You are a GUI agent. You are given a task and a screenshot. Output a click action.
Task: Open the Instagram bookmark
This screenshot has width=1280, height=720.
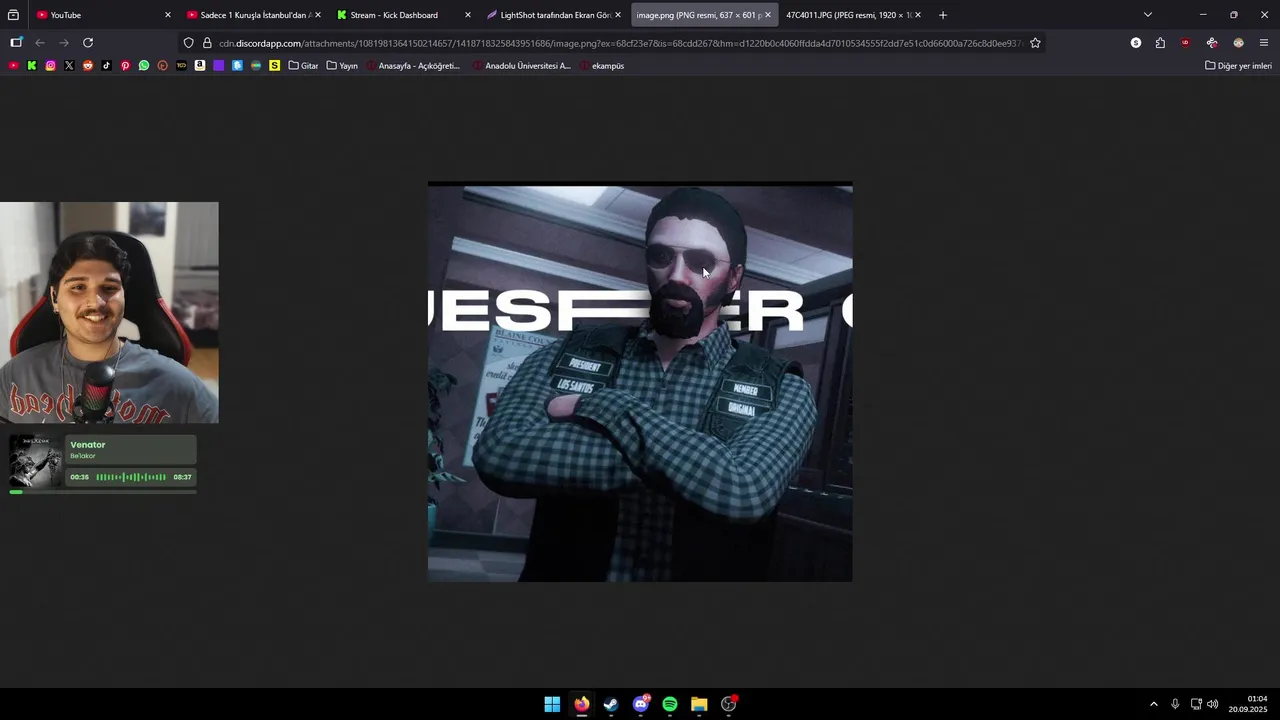(x=50, y=66)
